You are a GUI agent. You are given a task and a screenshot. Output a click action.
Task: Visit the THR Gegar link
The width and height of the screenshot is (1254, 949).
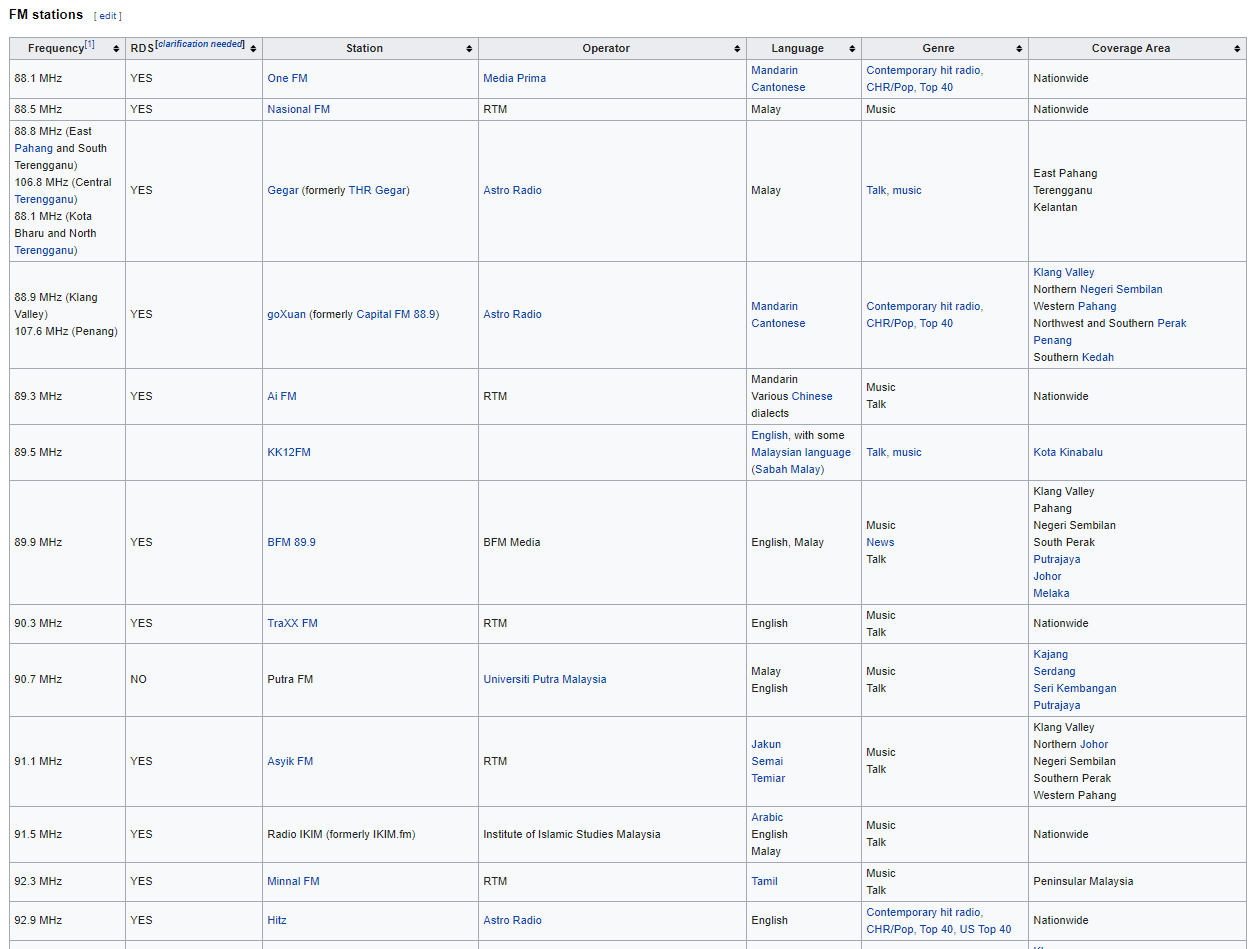tap(378, 191)
